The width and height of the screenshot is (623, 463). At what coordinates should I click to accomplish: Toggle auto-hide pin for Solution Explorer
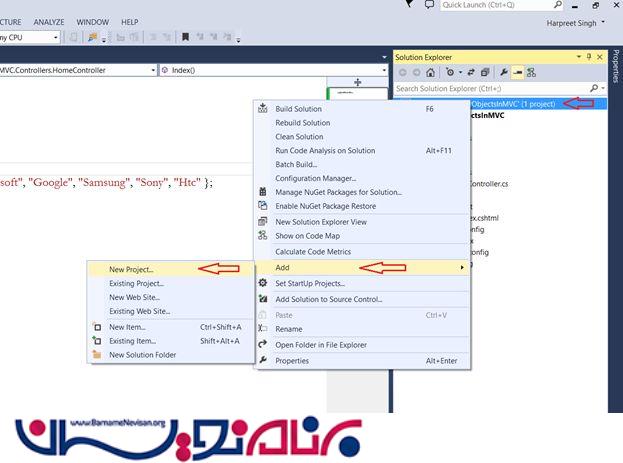tap(589, 57)
